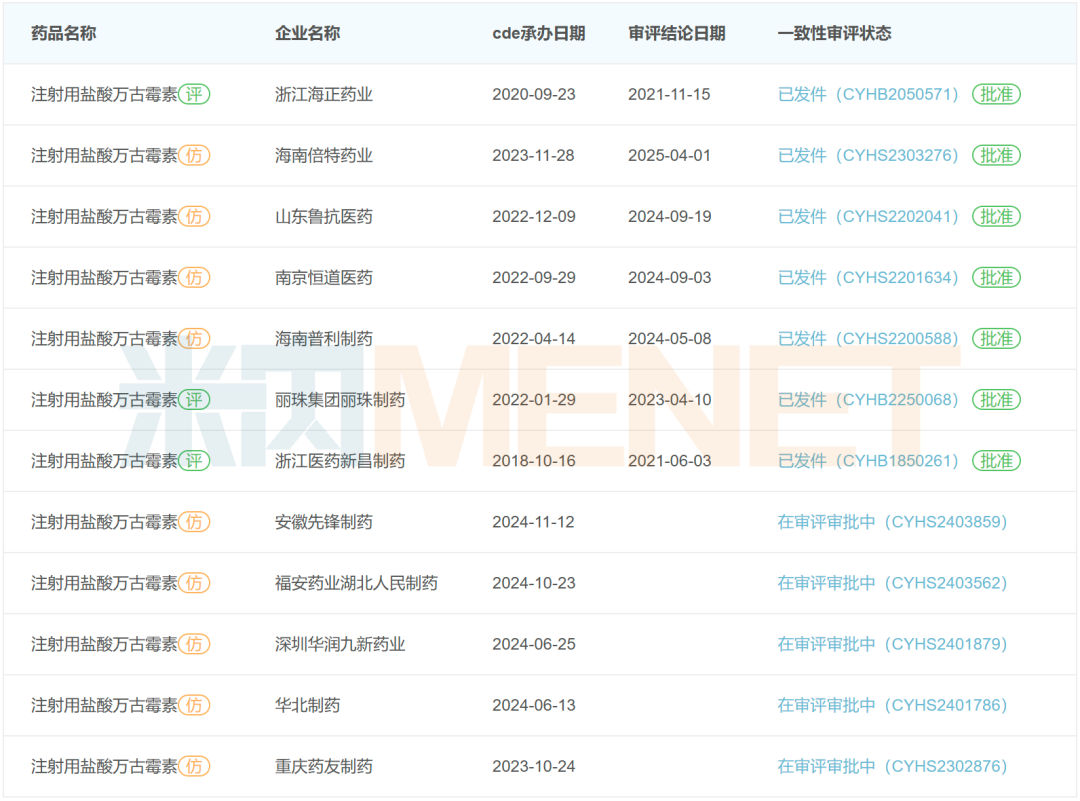Image resolution: width=1080 pixels, height=801 pixels.
Task: Click conclusion date 2024-09-19
Action: coord(669,217)
